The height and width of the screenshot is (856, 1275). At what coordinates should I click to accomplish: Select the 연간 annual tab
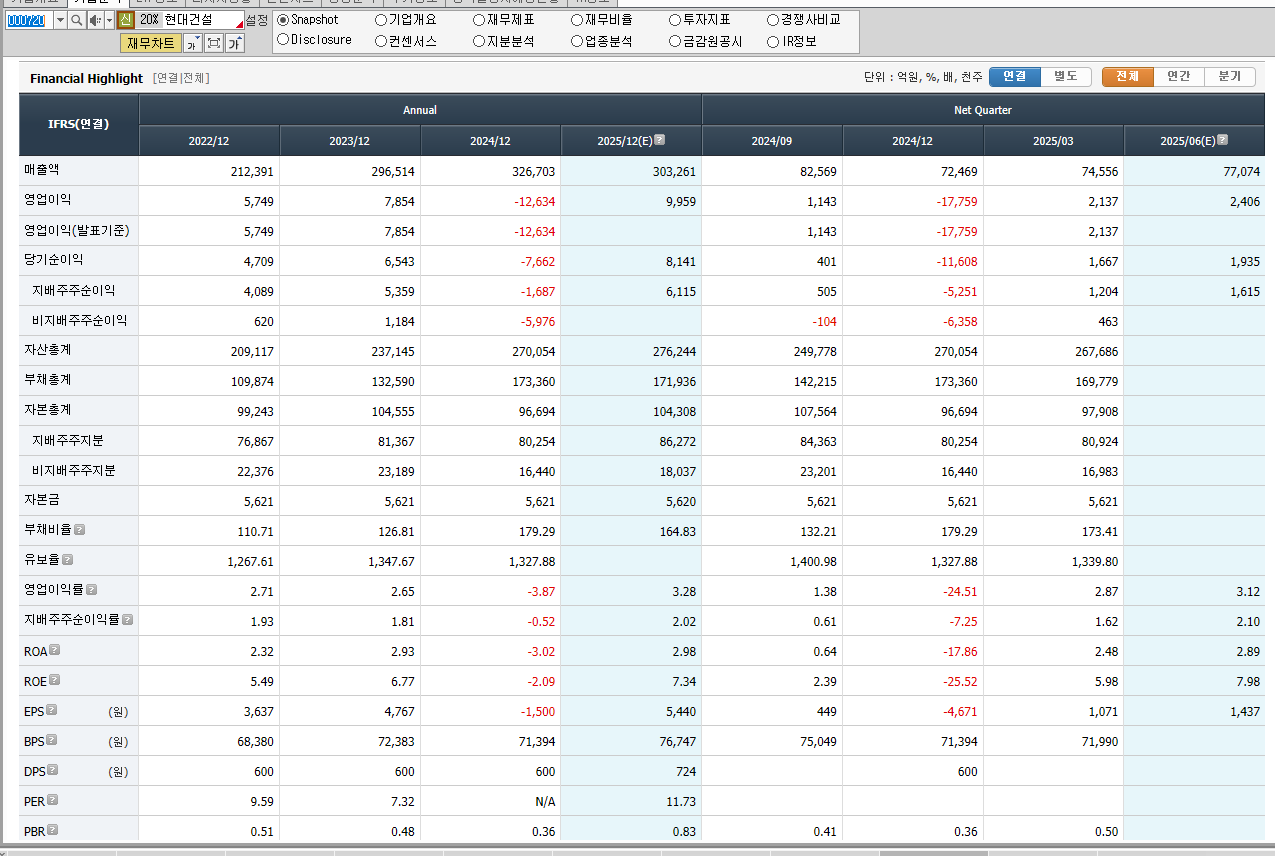[x=1179, y=77]
